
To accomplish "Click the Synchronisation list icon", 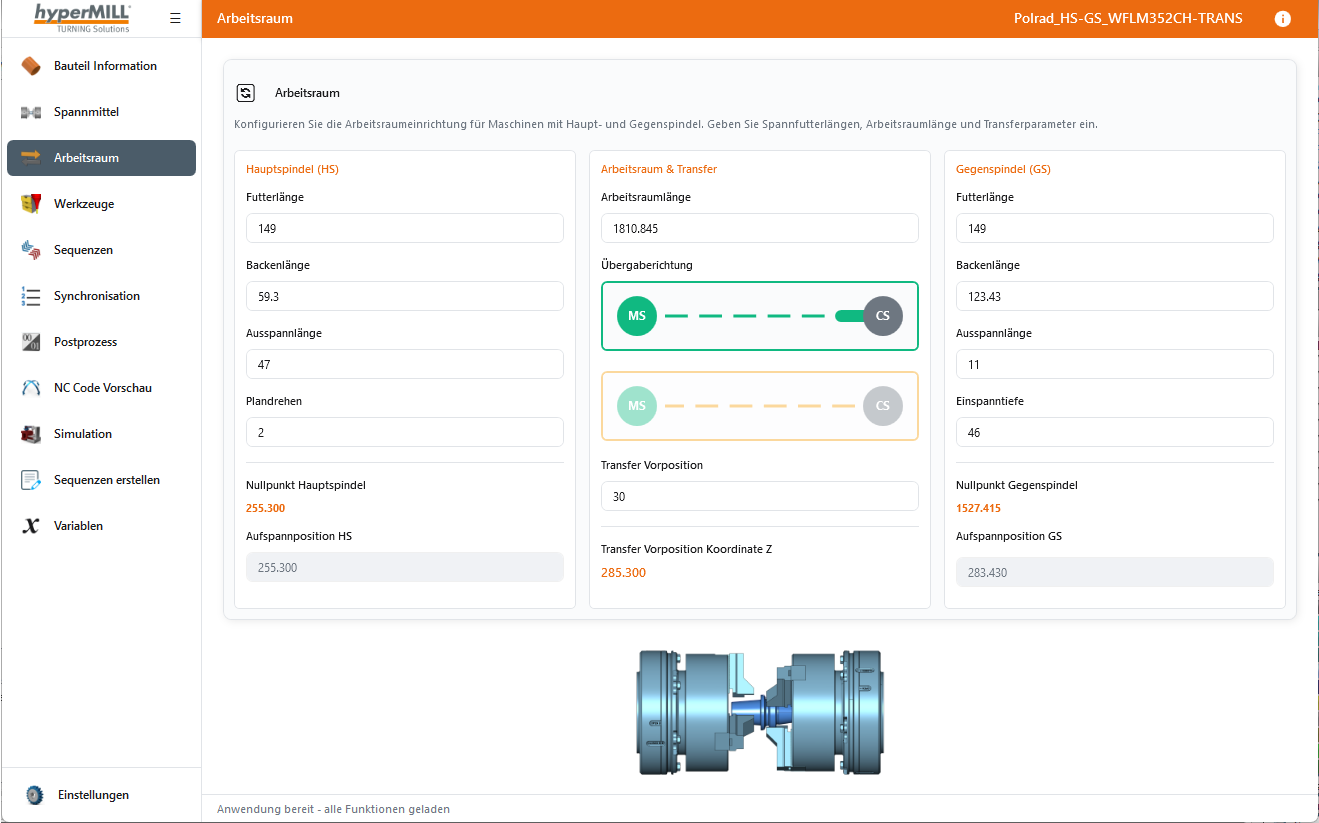I will point(31,296).
